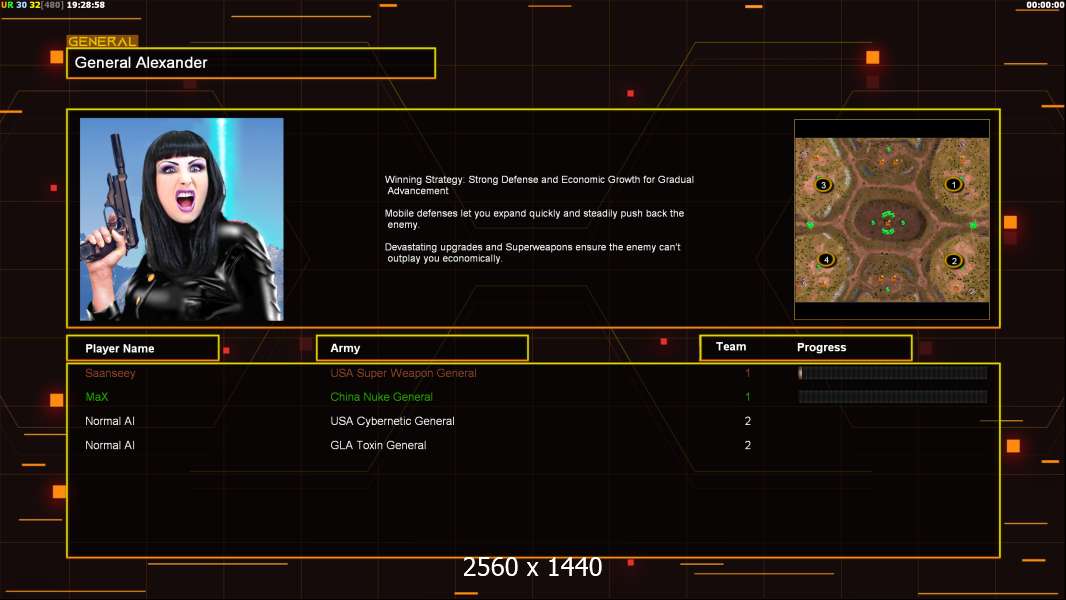Screen dimensions: 1066x600
Task: Click team number for MaX
Action: [x=747, y=397]
